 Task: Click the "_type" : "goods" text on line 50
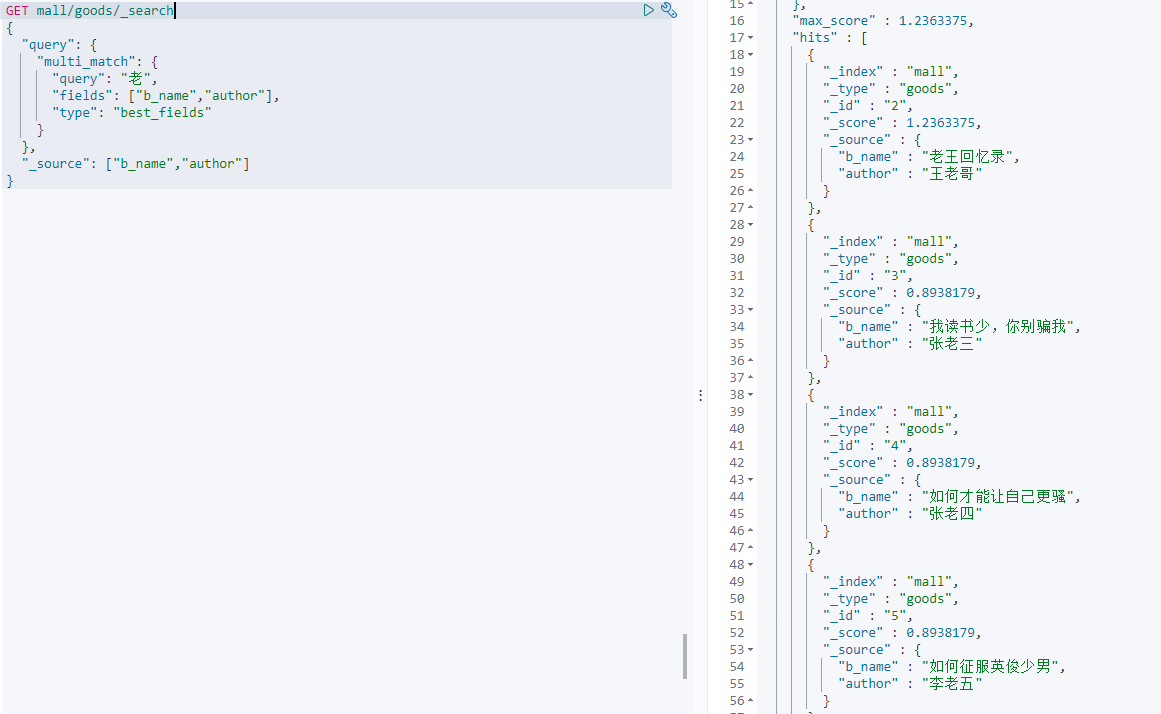tap(891, 598)
